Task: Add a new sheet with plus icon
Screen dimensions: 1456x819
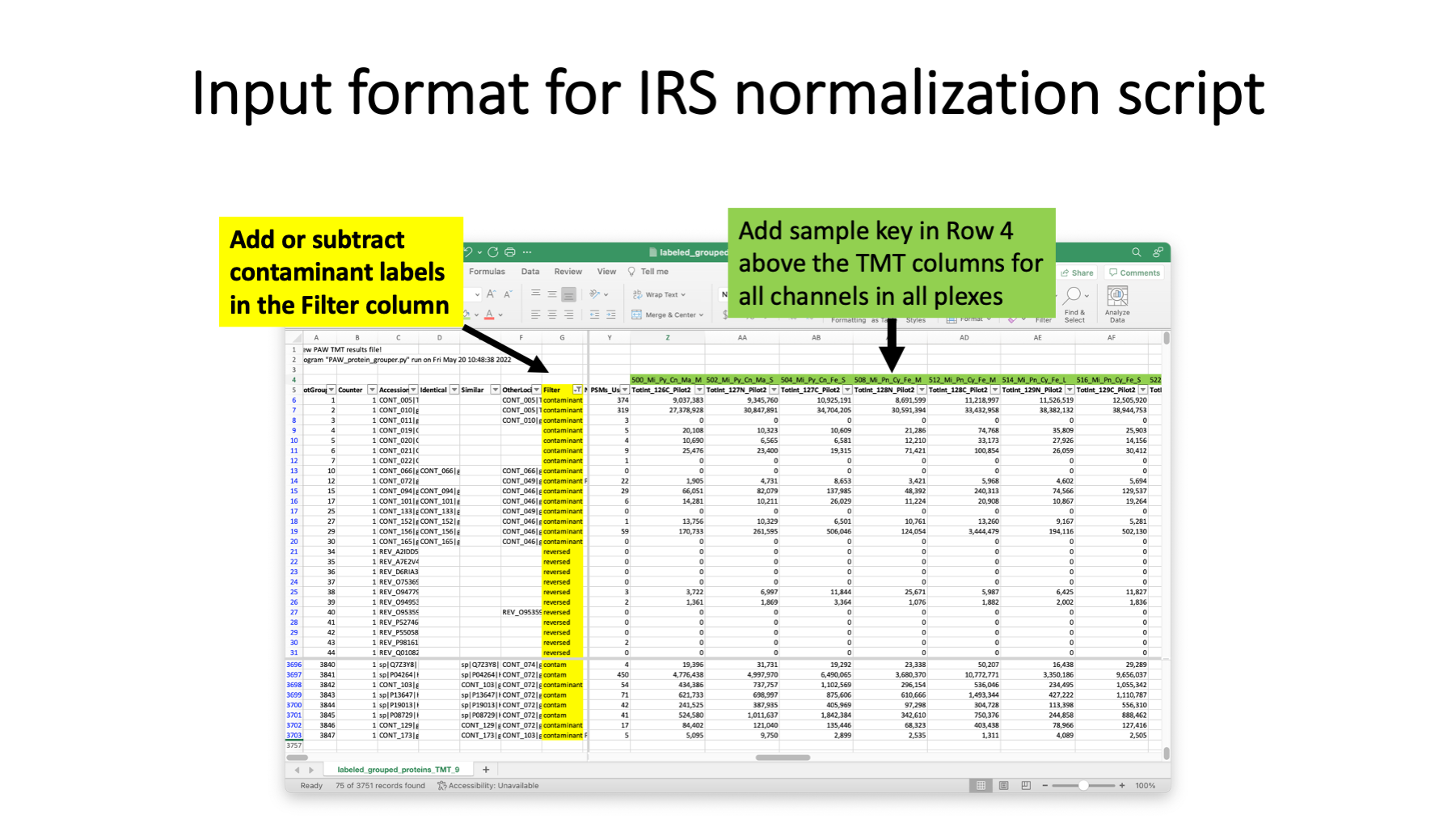Action: (486, 770)
